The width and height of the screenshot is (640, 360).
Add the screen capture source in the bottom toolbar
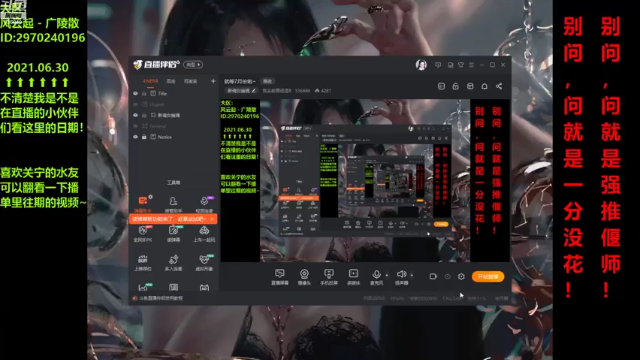[x=280, y=277]
